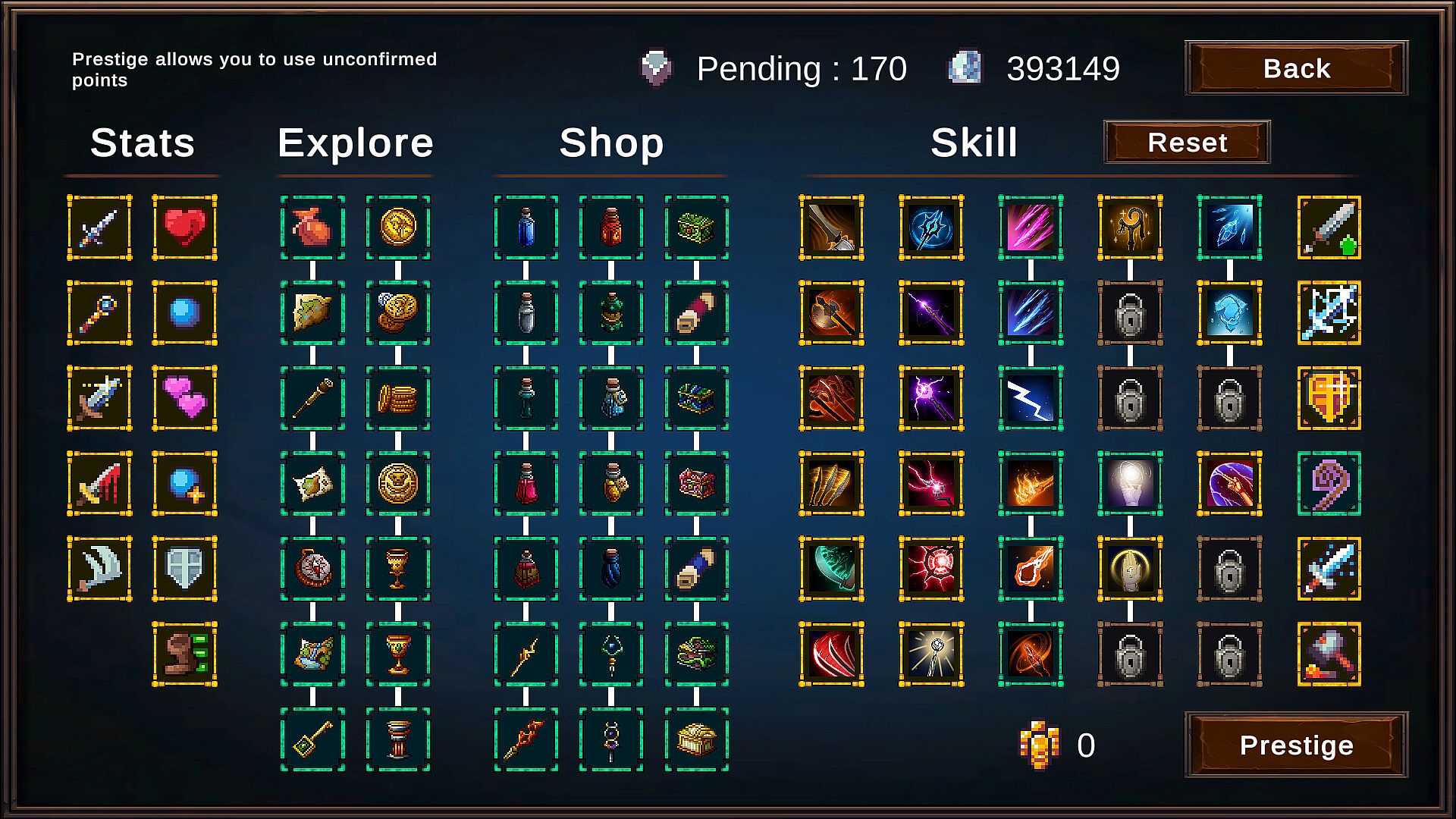Image resolution: width=1456 pixels, height=819 pixels.
Task: Click the Prestige button
Action: pyautogui.click(x=1296, y=745)
